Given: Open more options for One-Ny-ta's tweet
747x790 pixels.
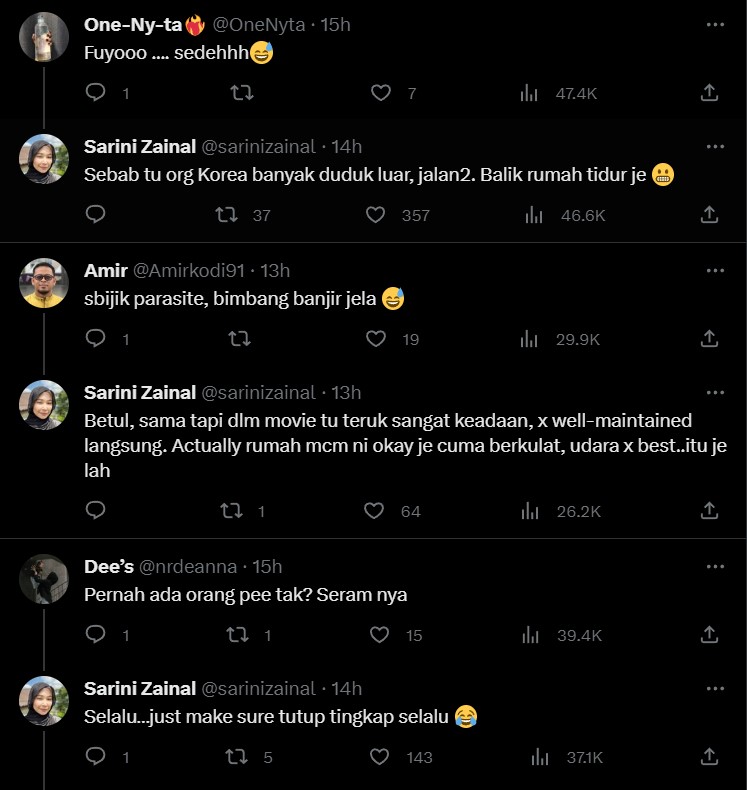Looking at the screenshot, I should coord(714,24).
